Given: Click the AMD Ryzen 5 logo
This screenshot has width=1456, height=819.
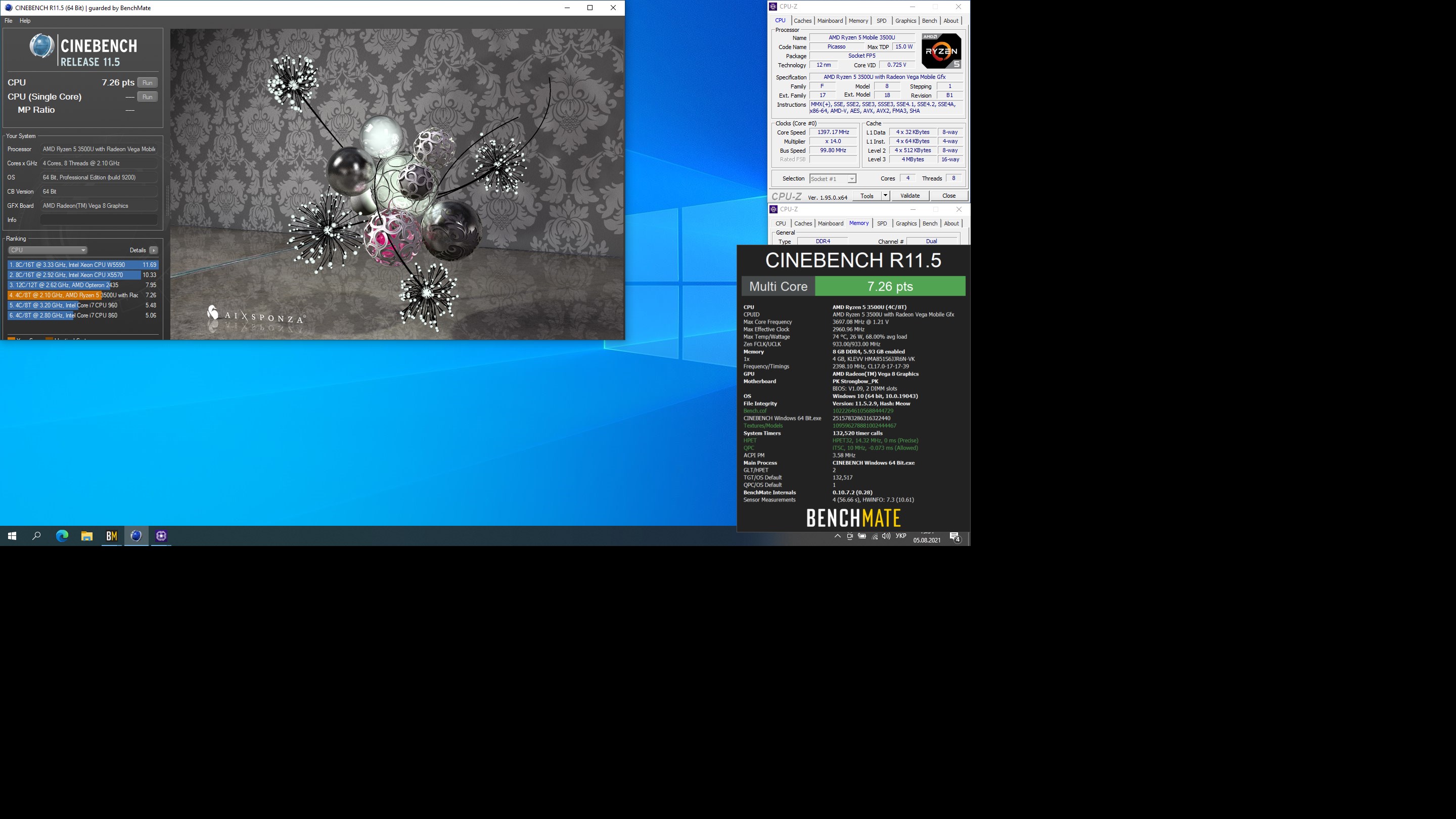Looking at the screenshot, I should tap(941, 51).
